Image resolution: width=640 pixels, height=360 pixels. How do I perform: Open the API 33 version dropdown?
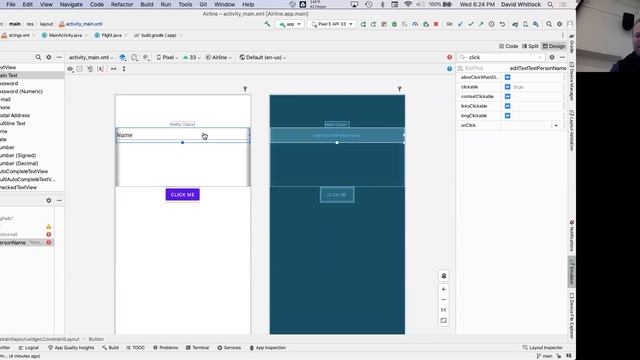pos(191,58)
